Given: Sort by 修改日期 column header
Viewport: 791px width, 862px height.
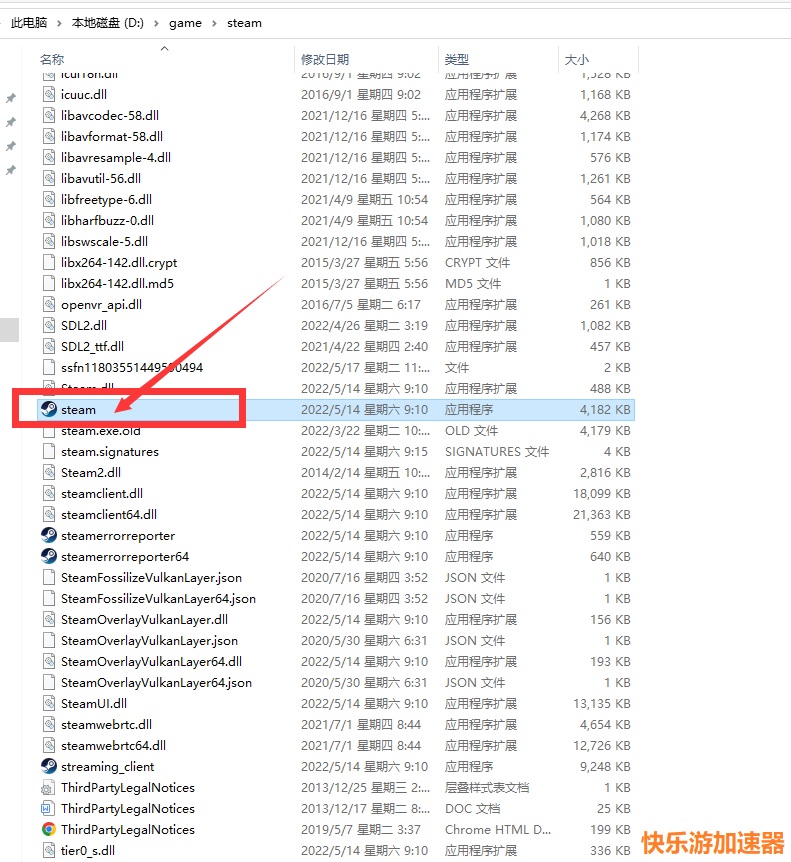Looking at the screenshot, I should pyautogui.click(x=325, y=59).
